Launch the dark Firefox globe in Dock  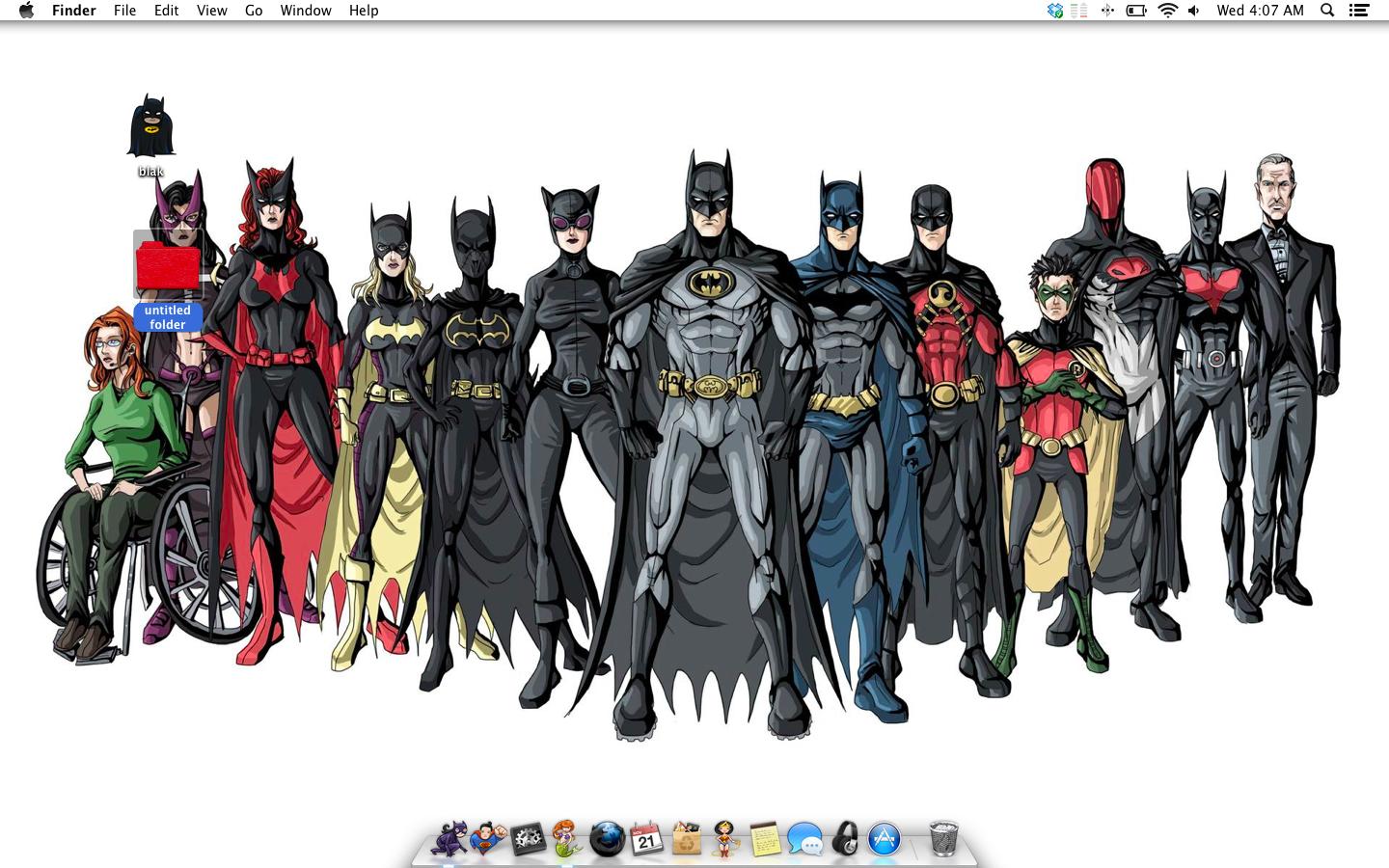tap(607, 839)
